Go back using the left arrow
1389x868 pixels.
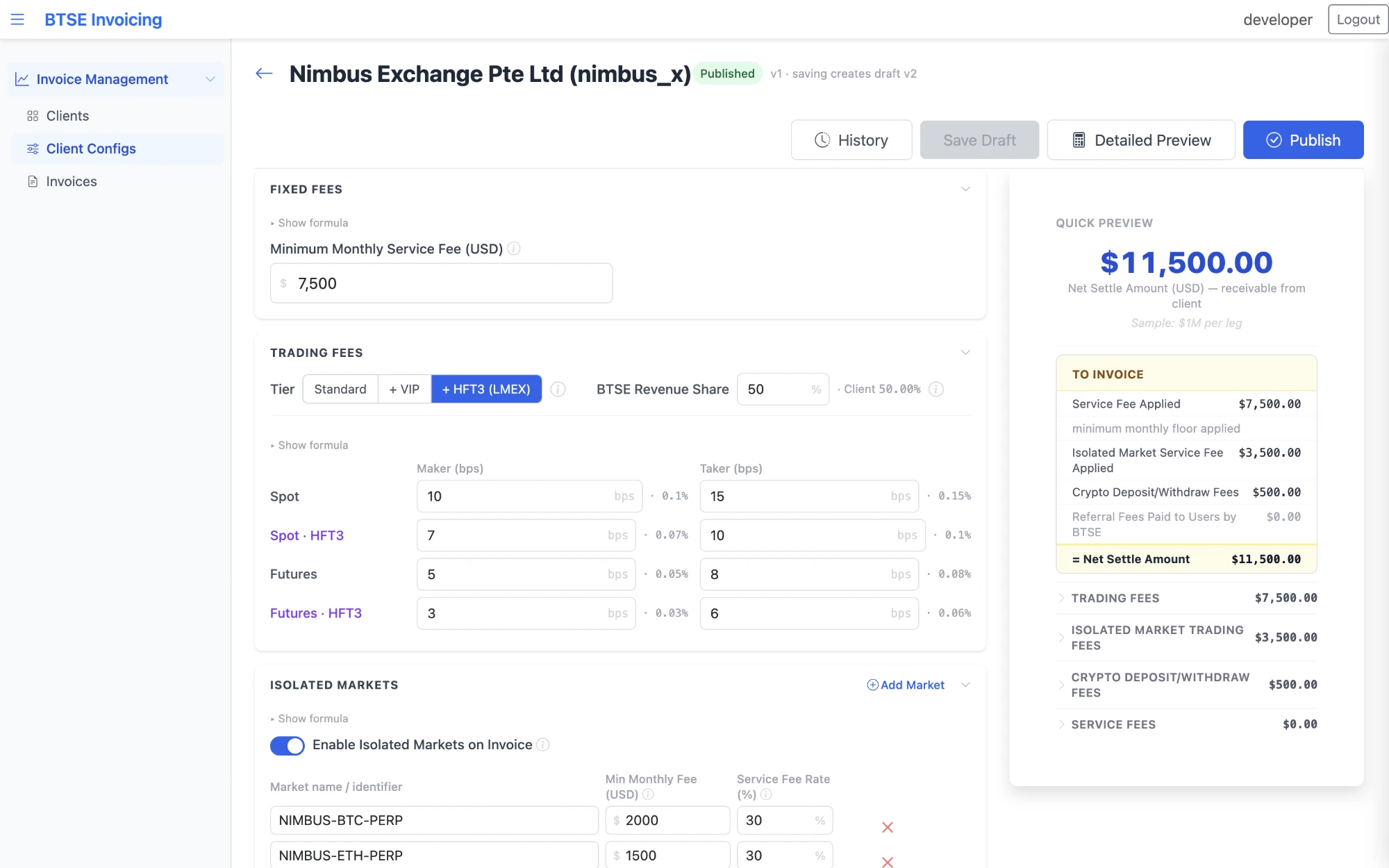click(x=264, y=74)
